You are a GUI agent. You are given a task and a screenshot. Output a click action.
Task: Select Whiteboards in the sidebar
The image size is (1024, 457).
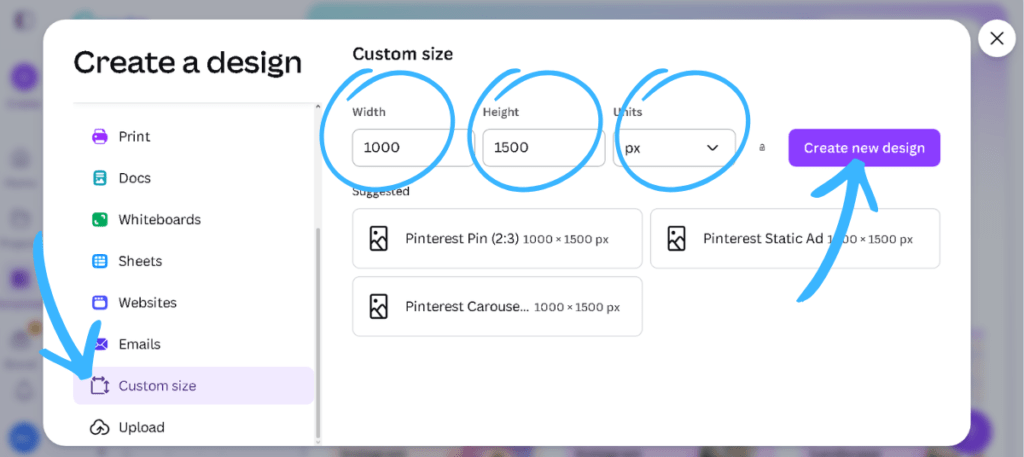point(193,219)
